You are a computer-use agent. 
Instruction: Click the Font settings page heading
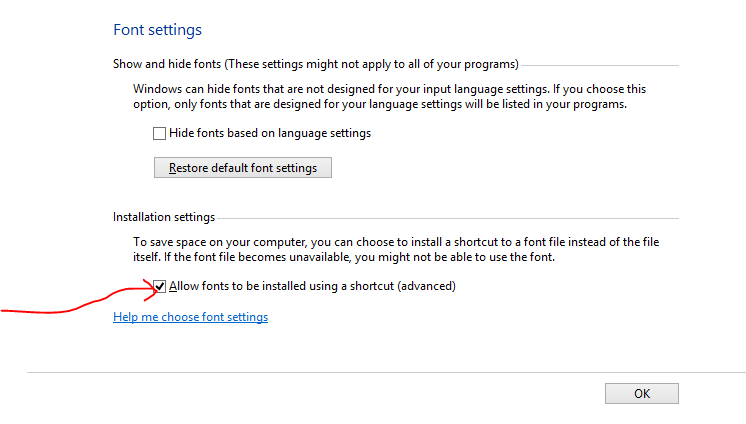click(157, 30)
